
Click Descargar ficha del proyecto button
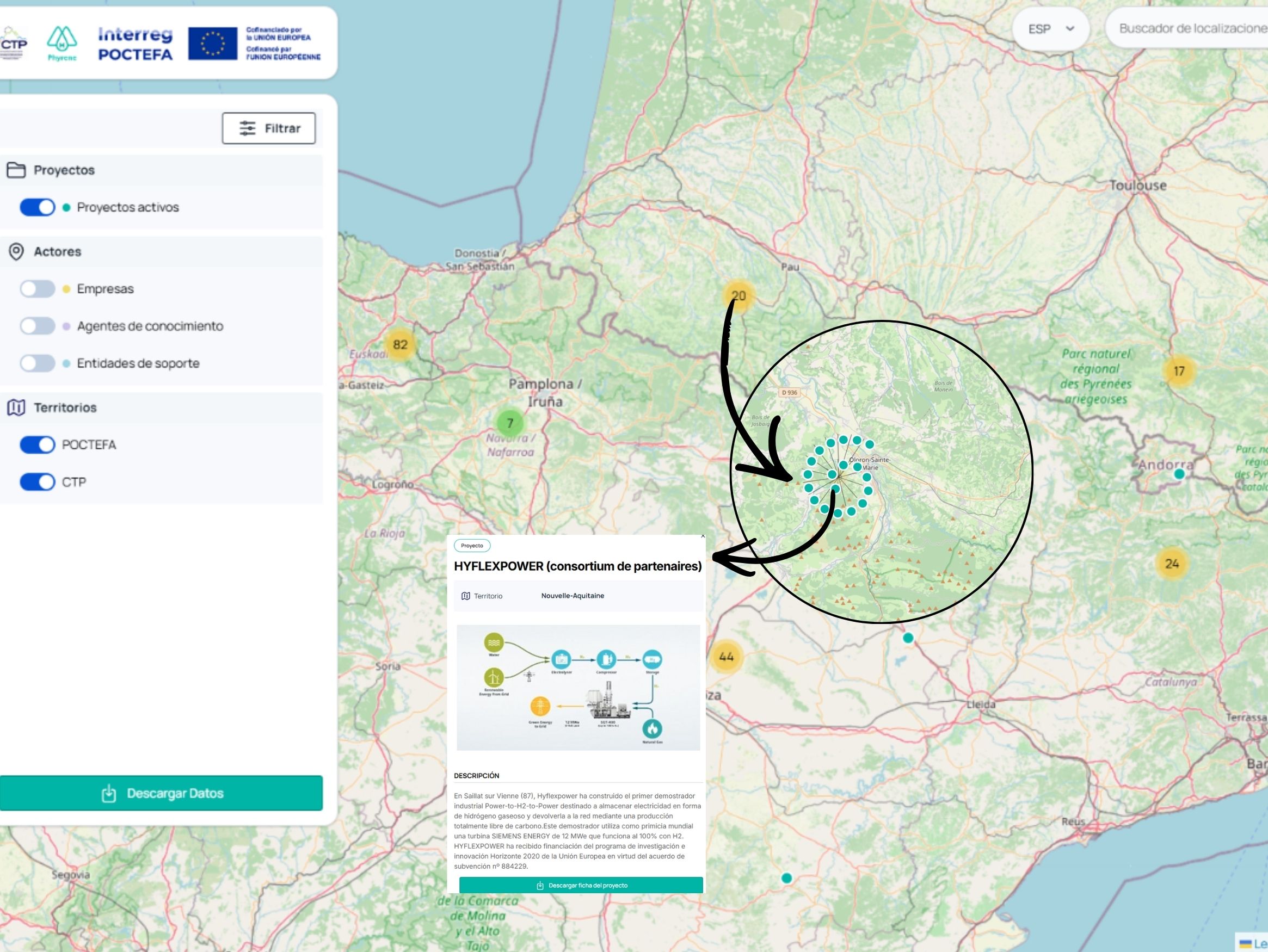[581, 886]
